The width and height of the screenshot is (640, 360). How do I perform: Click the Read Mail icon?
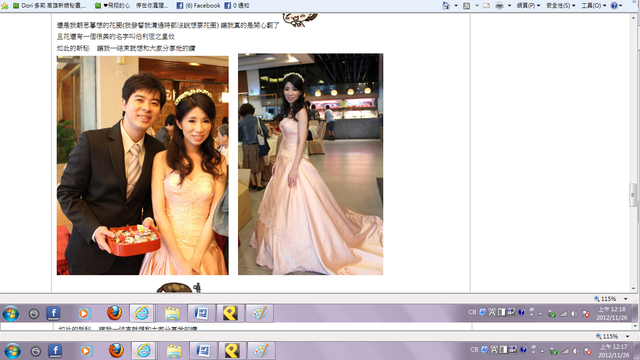pos(487,5)
